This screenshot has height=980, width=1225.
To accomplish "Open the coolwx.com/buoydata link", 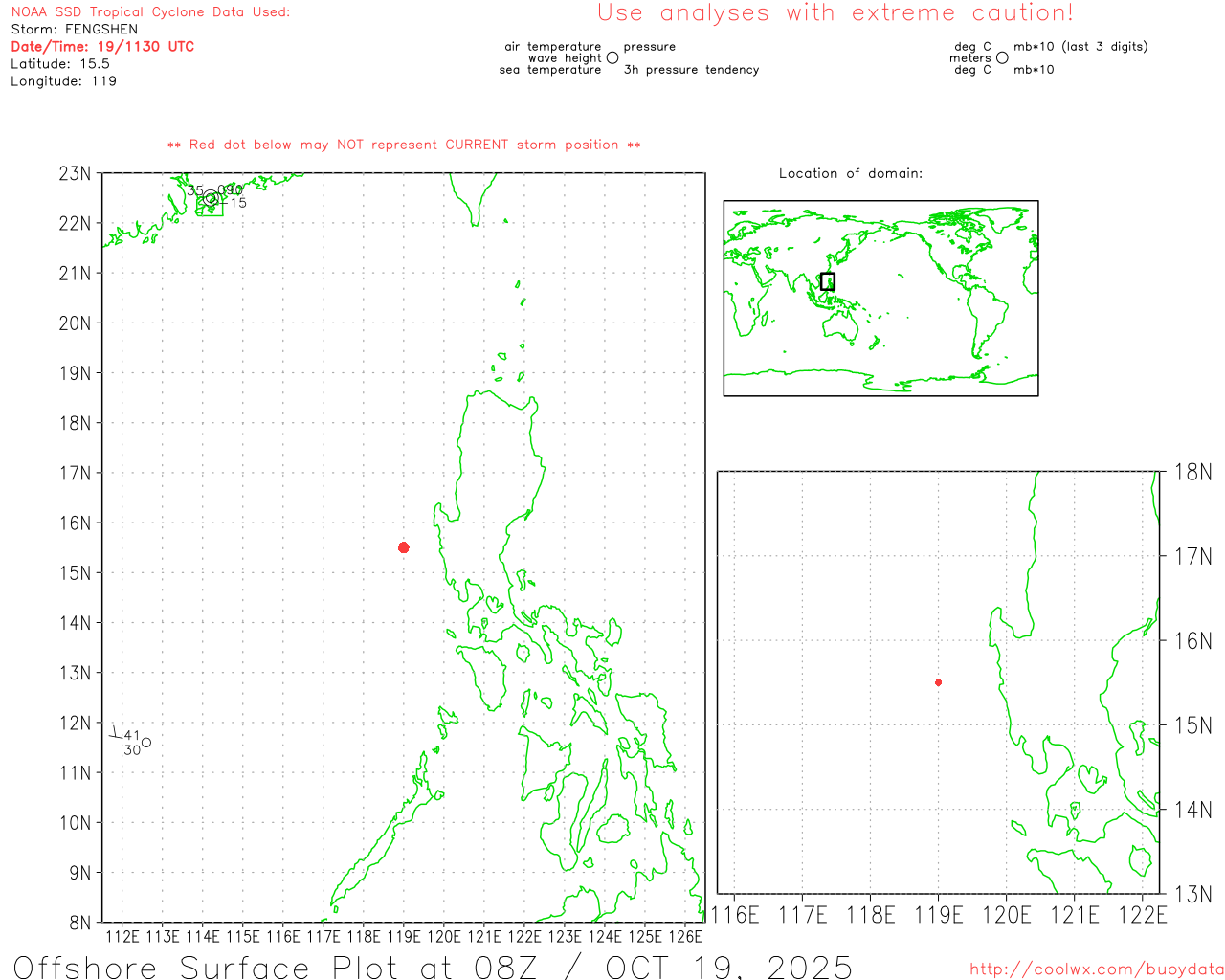I will [x=1096, y=969].
